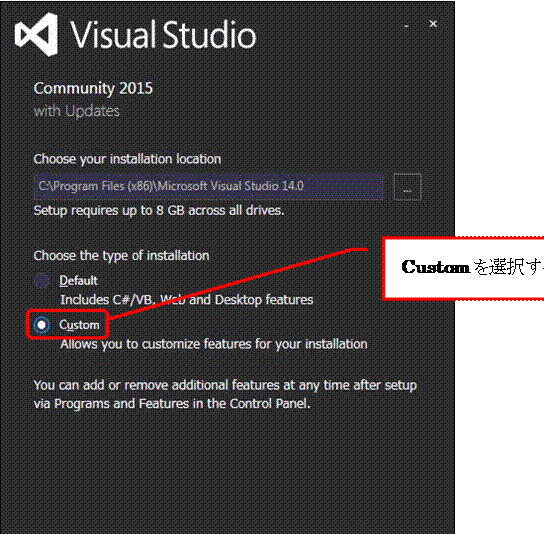This screenshot has height=534, width=544.
Task: Select the Default installation radio button
Action: [x=42, y=281]
